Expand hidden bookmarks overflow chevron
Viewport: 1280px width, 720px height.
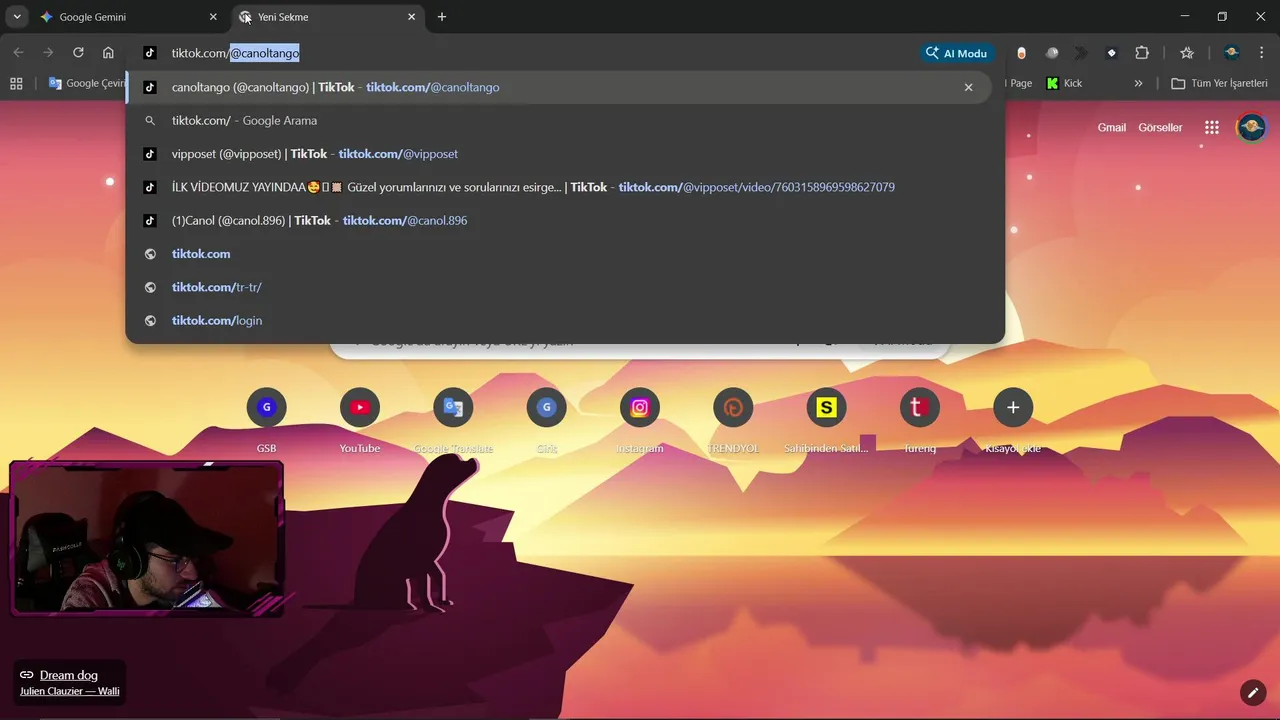tap(1138, 83)
